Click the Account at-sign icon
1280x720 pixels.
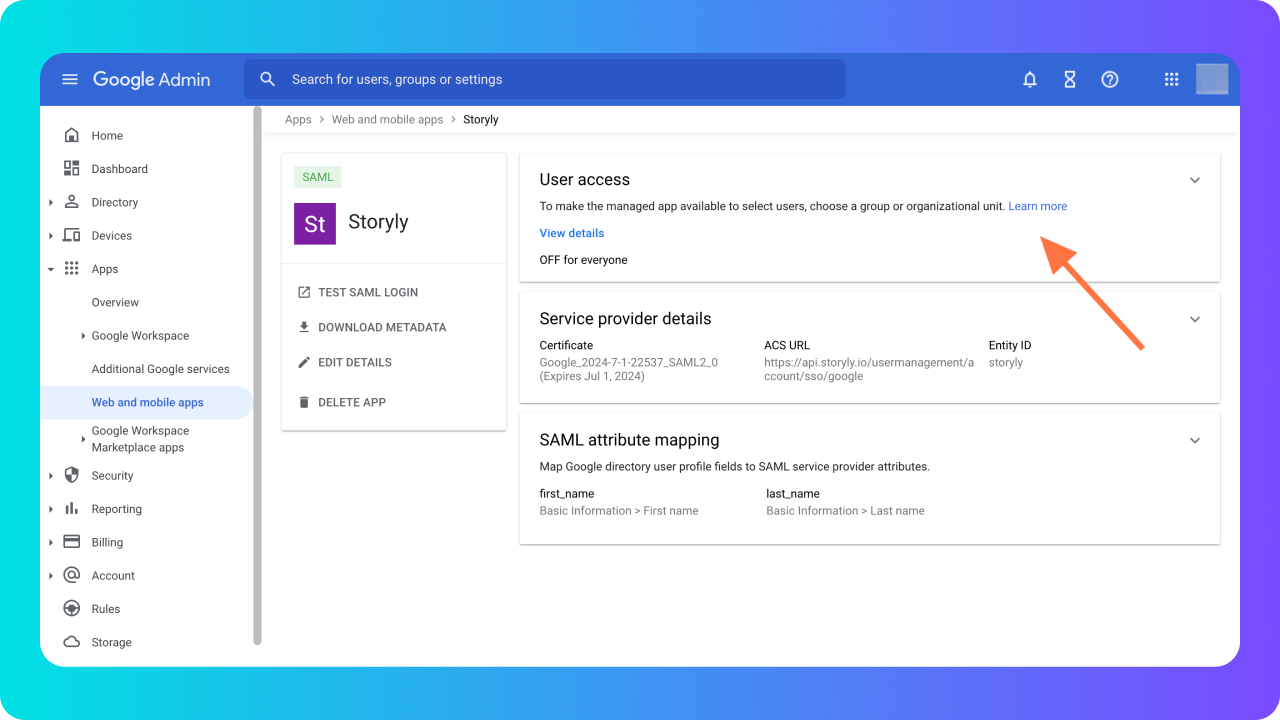tap(71, 575)
